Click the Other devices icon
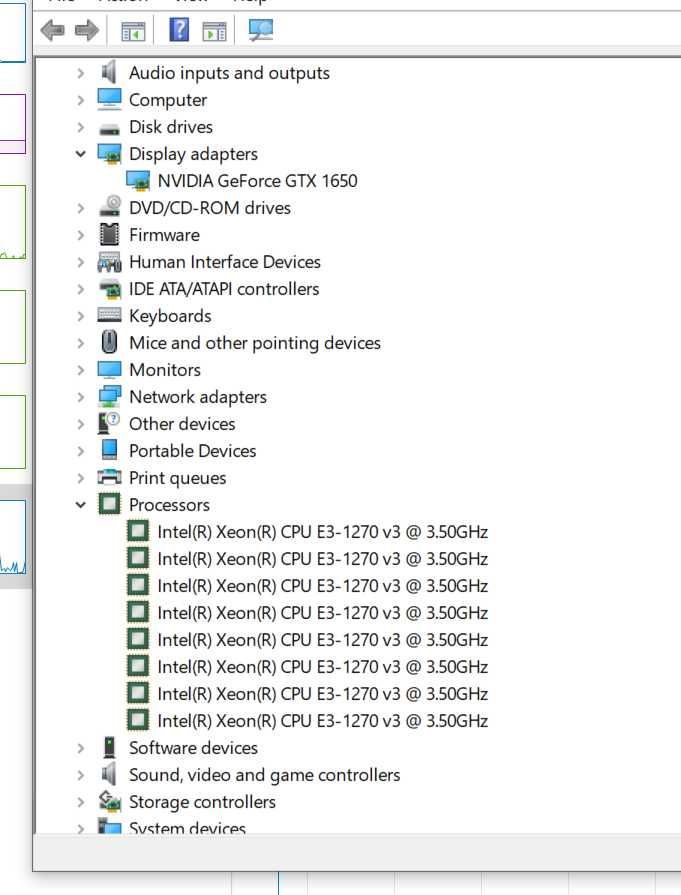 [109, 423]
